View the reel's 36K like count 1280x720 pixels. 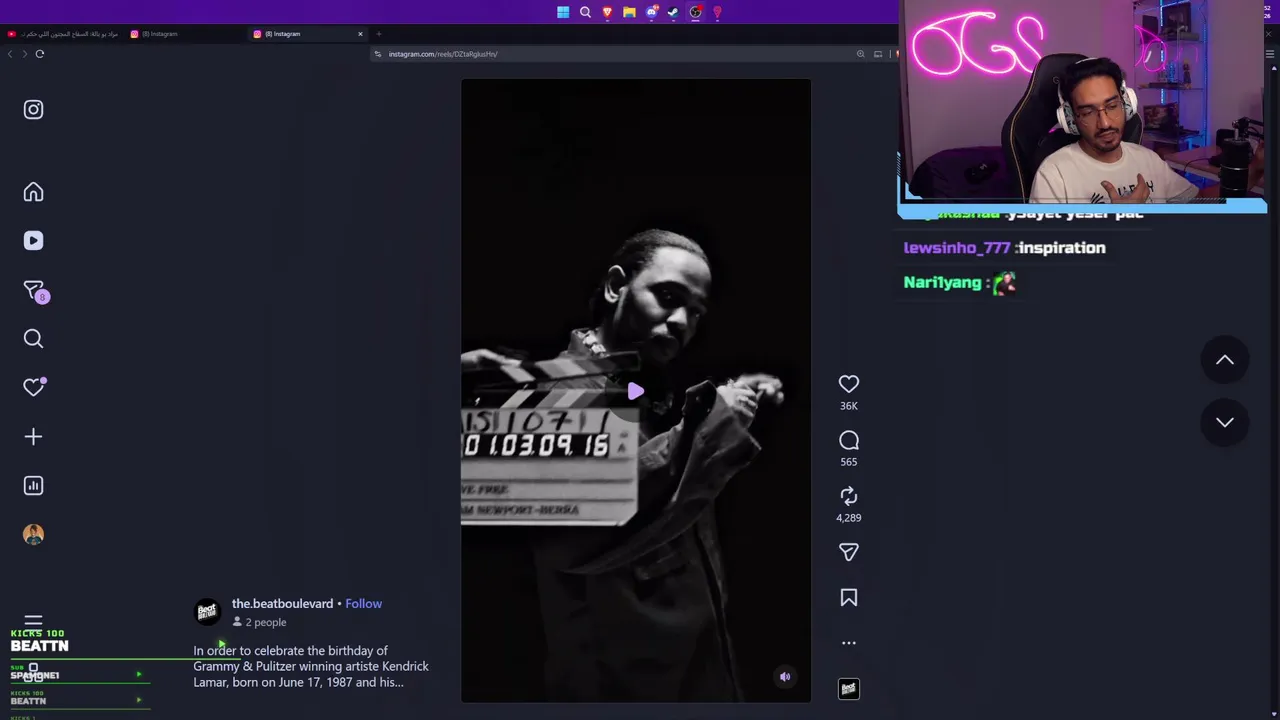click(x=849, y=406)
